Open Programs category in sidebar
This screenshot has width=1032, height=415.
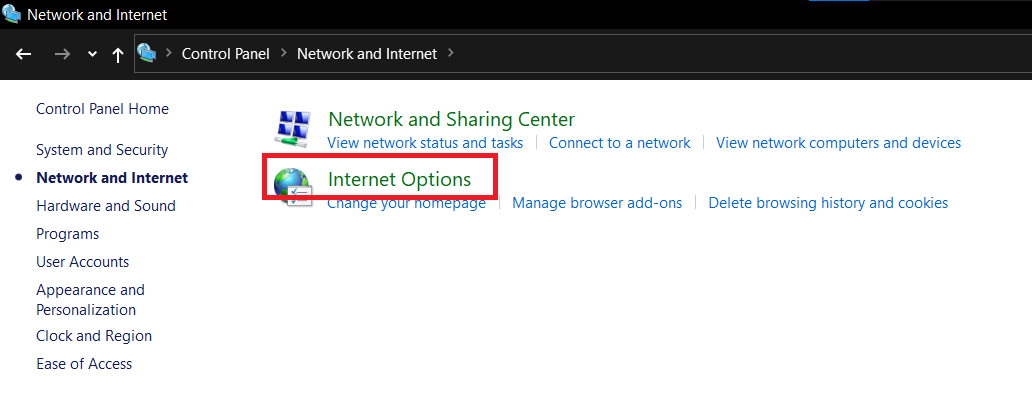click(67, 234)
